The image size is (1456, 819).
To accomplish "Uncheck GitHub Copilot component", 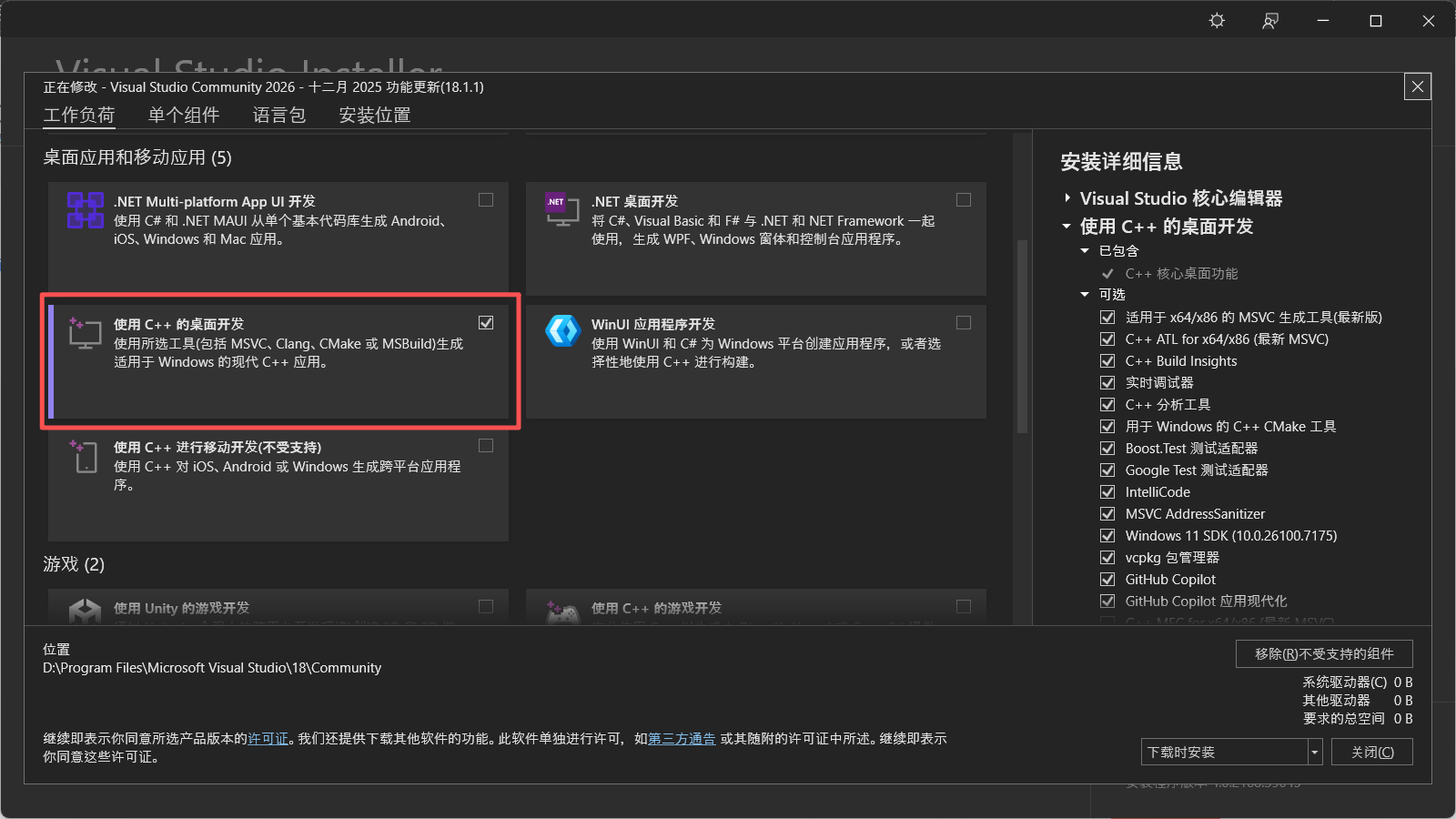I will pyautogui.click(x=1107, y=580).
